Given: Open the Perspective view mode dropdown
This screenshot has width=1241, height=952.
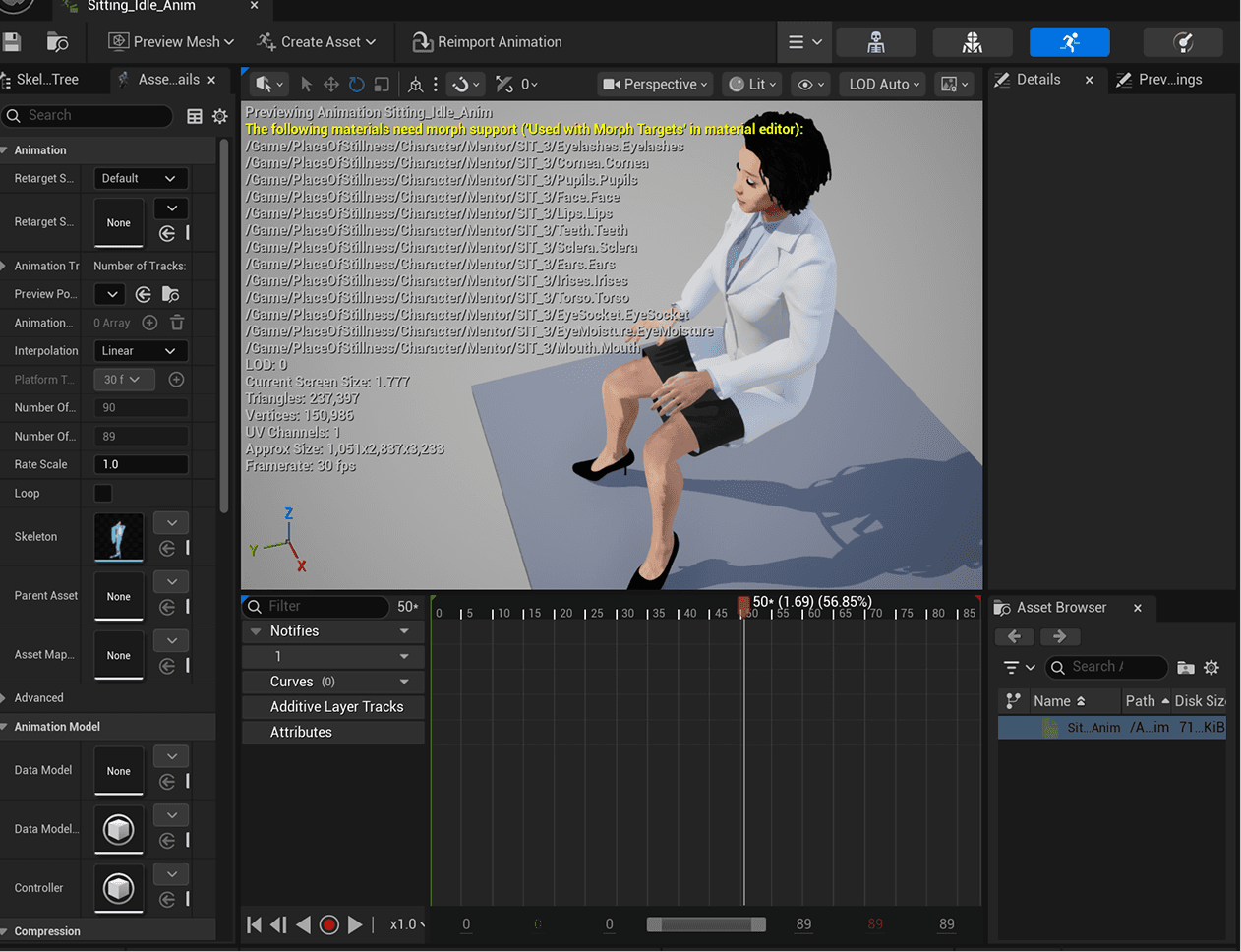Looking at the screenshot, I should (655, 85).
